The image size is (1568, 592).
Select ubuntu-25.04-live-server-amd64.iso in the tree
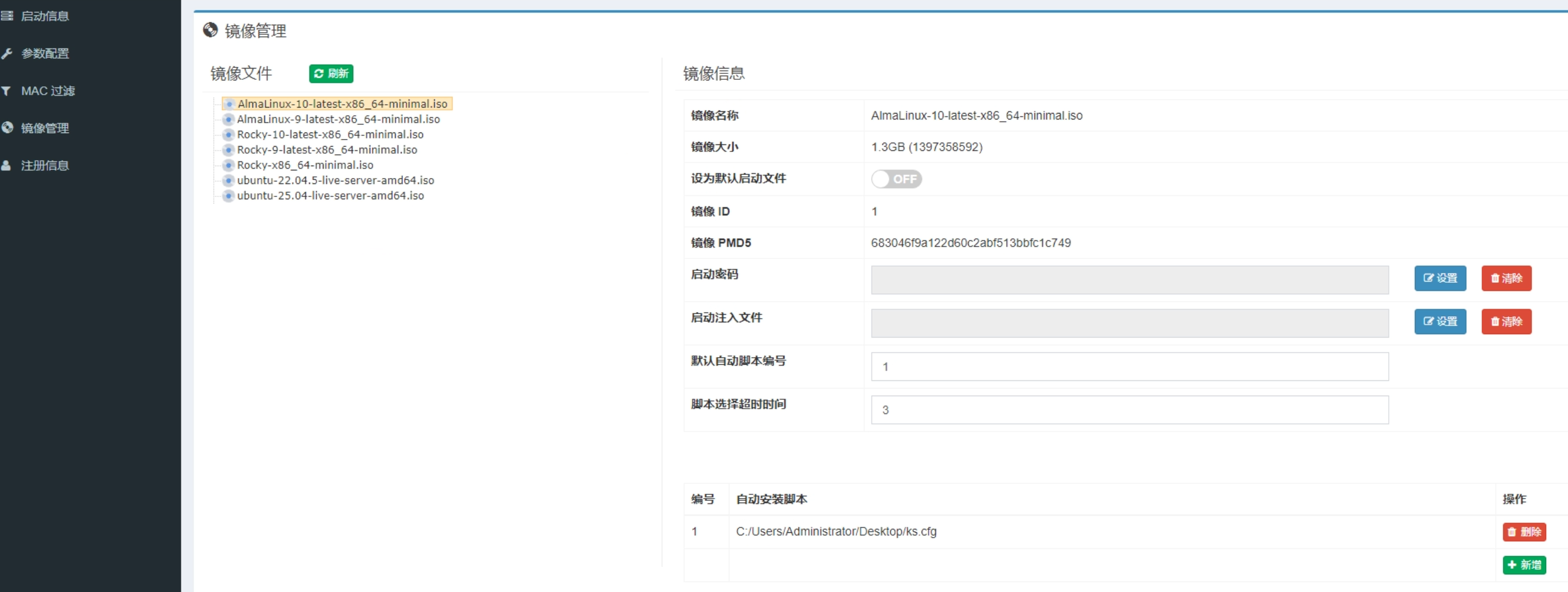pos(331,195)
